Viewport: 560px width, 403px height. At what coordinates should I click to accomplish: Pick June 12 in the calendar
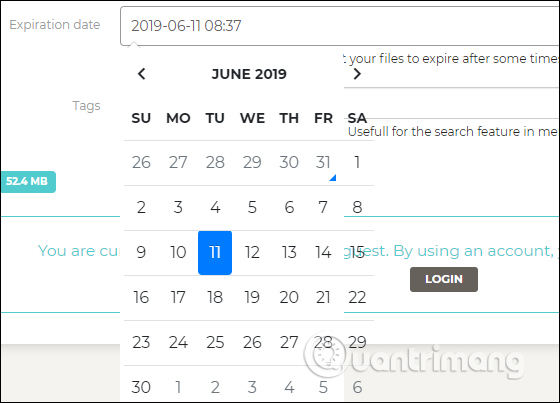coord(252,253)
